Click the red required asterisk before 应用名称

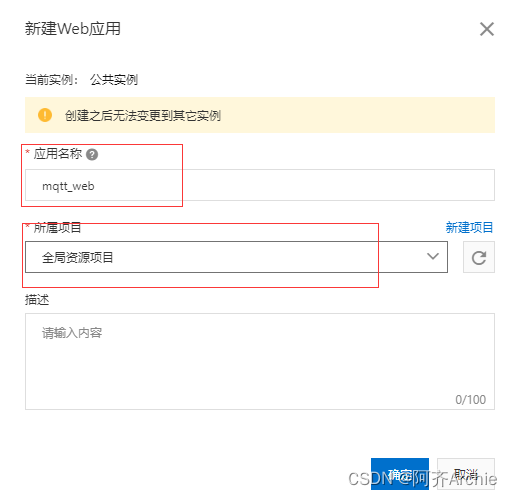tap(28, 152)
